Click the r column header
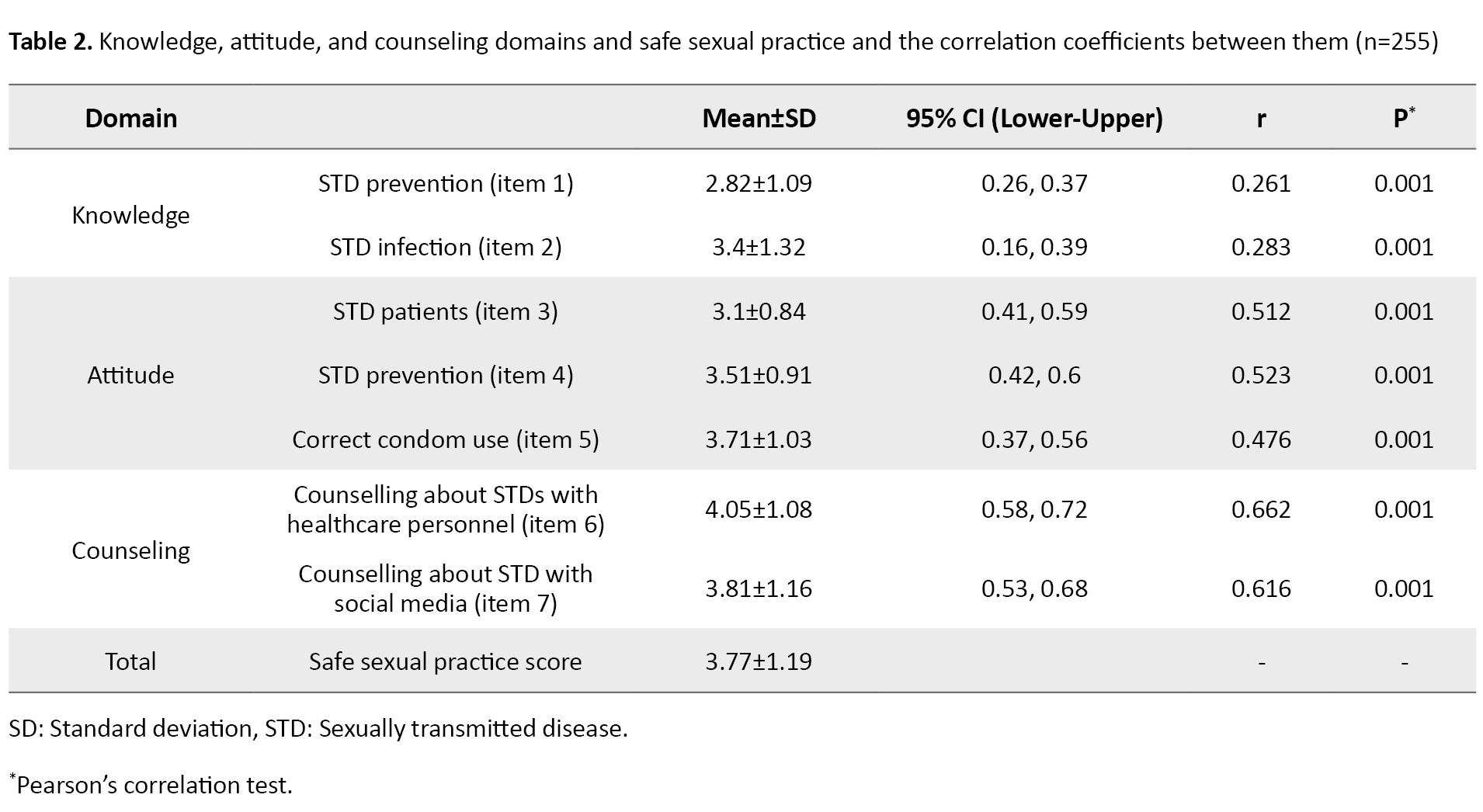This screenshot has height=812, width=1483. pos(1261,118)
